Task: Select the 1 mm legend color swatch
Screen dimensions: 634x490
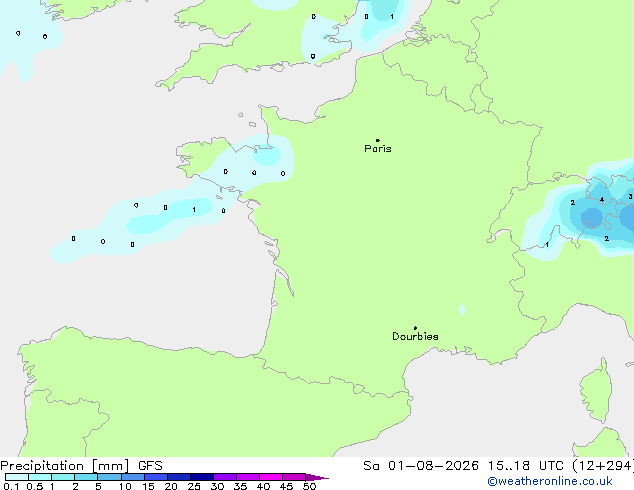Action: pyautogui.click(x=63, y=477)
